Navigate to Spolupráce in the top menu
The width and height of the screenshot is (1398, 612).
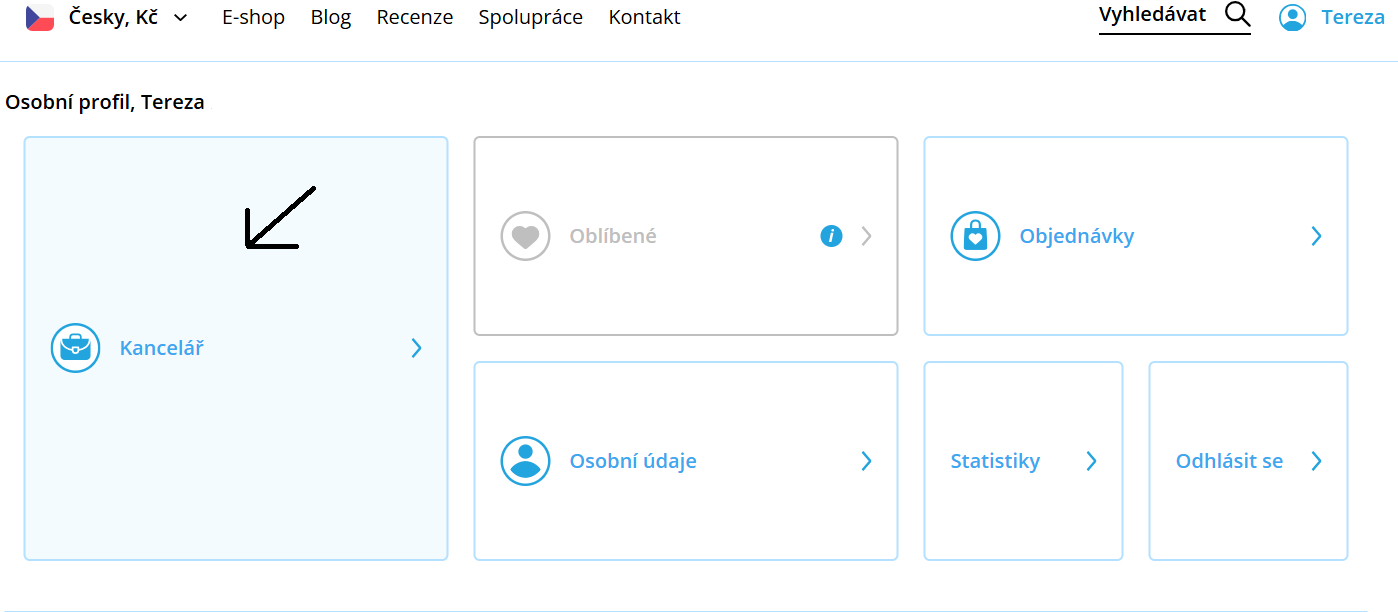(530, 17)
